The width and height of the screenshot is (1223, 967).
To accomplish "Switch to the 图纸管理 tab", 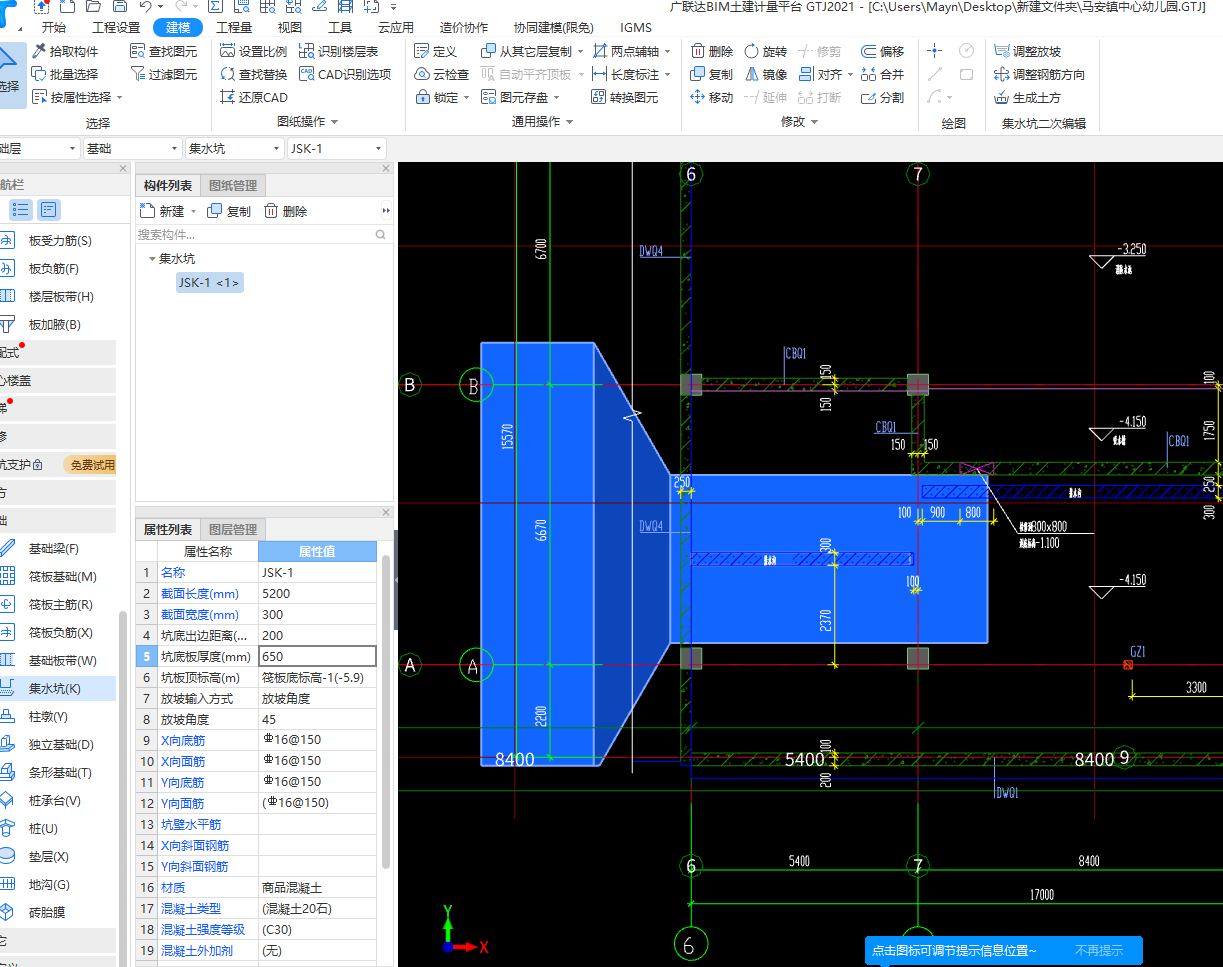I will tap(233, 185).
